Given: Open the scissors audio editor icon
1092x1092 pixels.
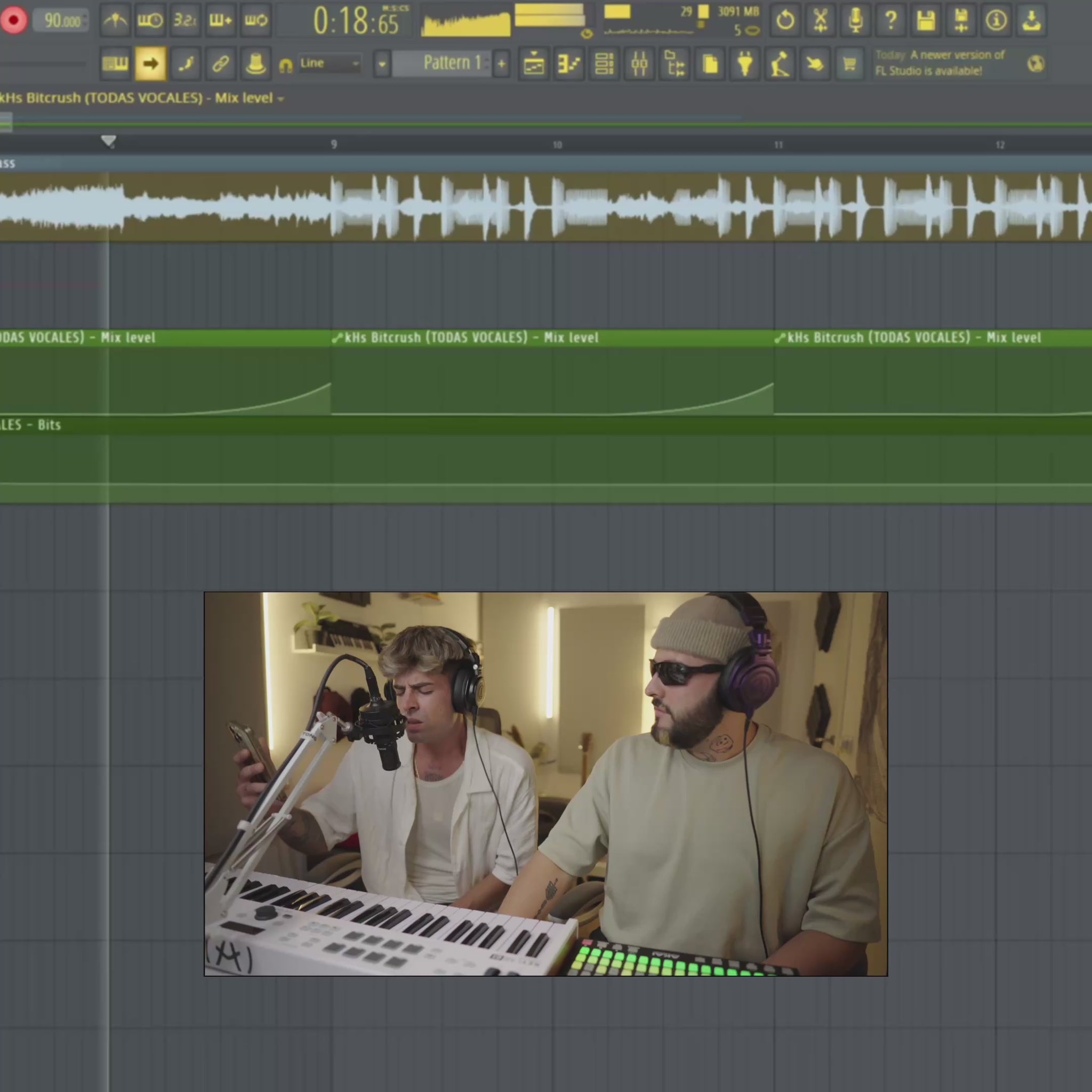Looking at the screenshot, I should click(x=820, y=21).
